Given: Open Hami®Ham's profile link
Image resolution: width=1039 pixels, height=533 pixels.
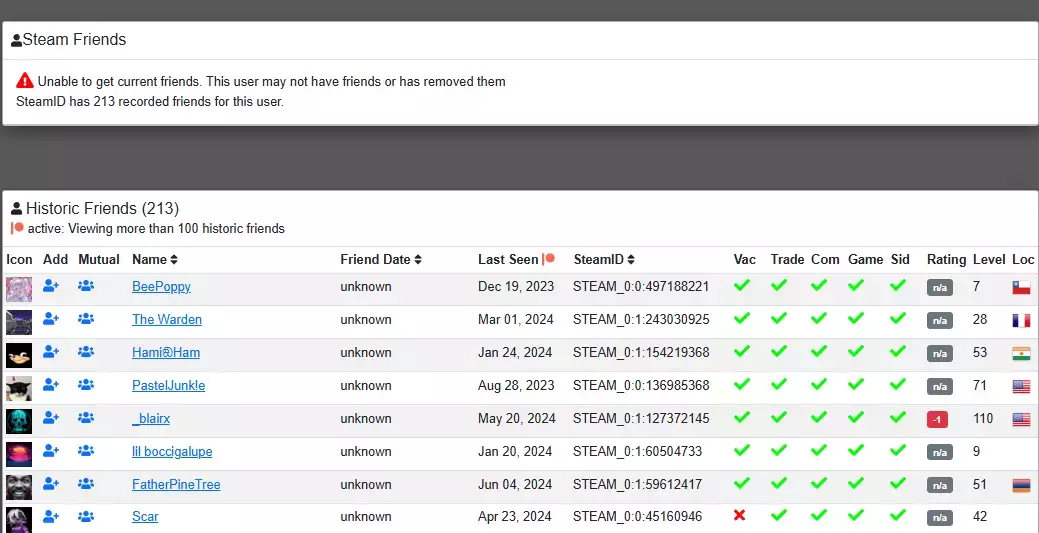Looking at the screenshot, I should click(166, 353).
